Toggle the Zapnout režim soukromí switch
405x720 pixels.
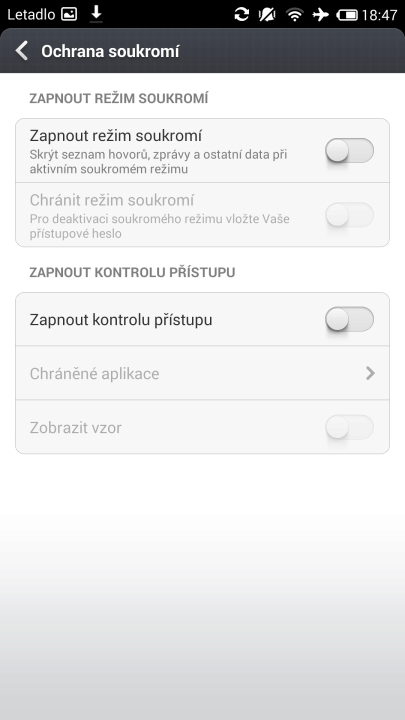point(349,151)
